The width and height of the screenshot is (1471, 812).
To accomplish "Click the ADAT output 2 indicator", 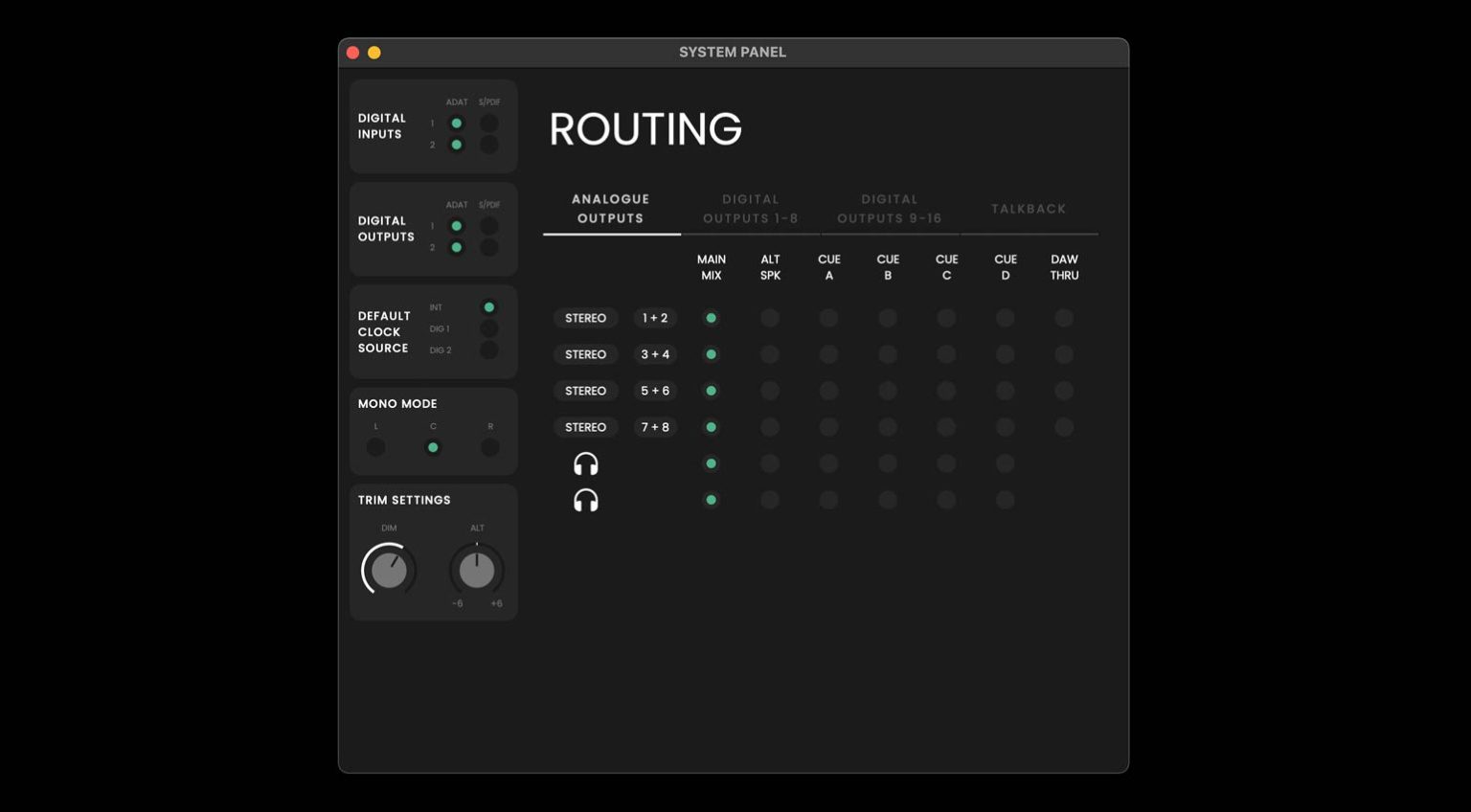I will click(x=457, y=246).
